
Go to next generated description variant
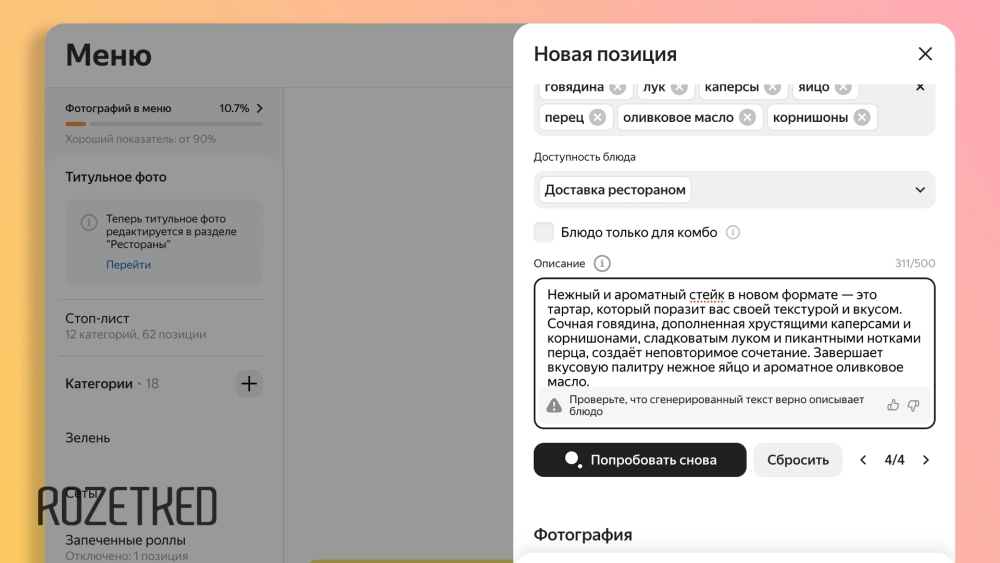click(926, 460)
